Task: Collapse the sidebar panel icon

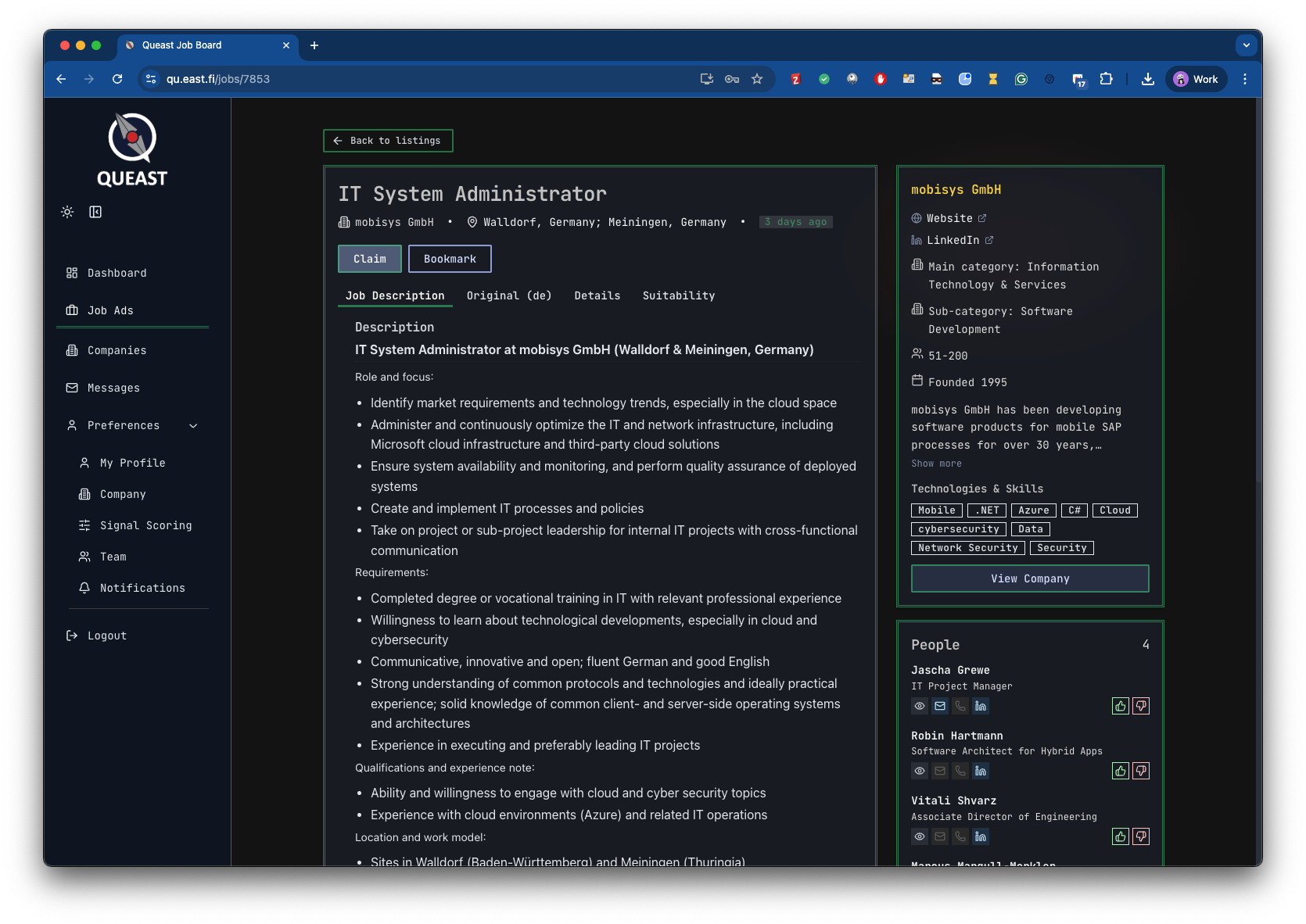Action: [95, 212]
